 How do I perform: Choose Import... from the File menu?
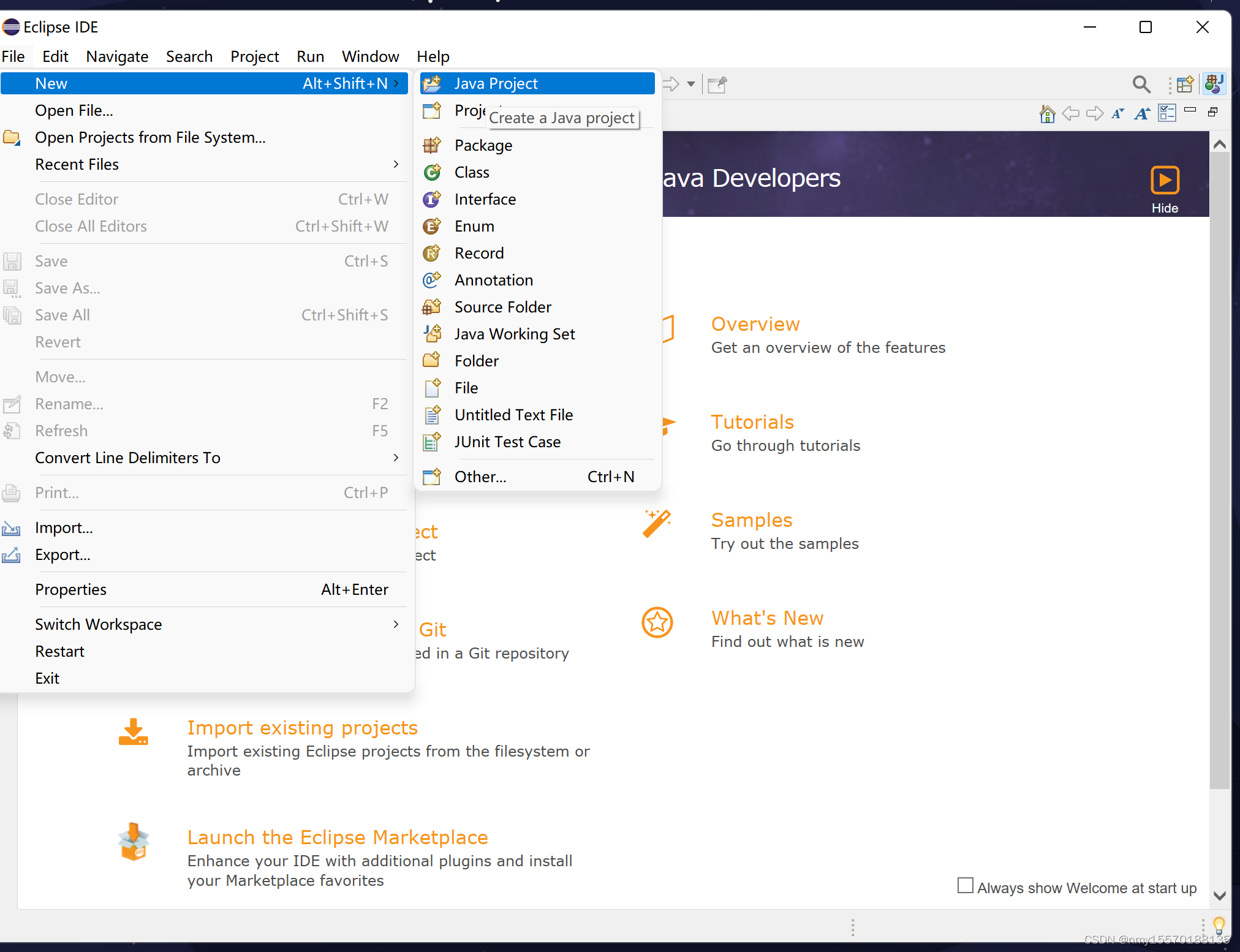pyautogui.click(x=64, y=527)
